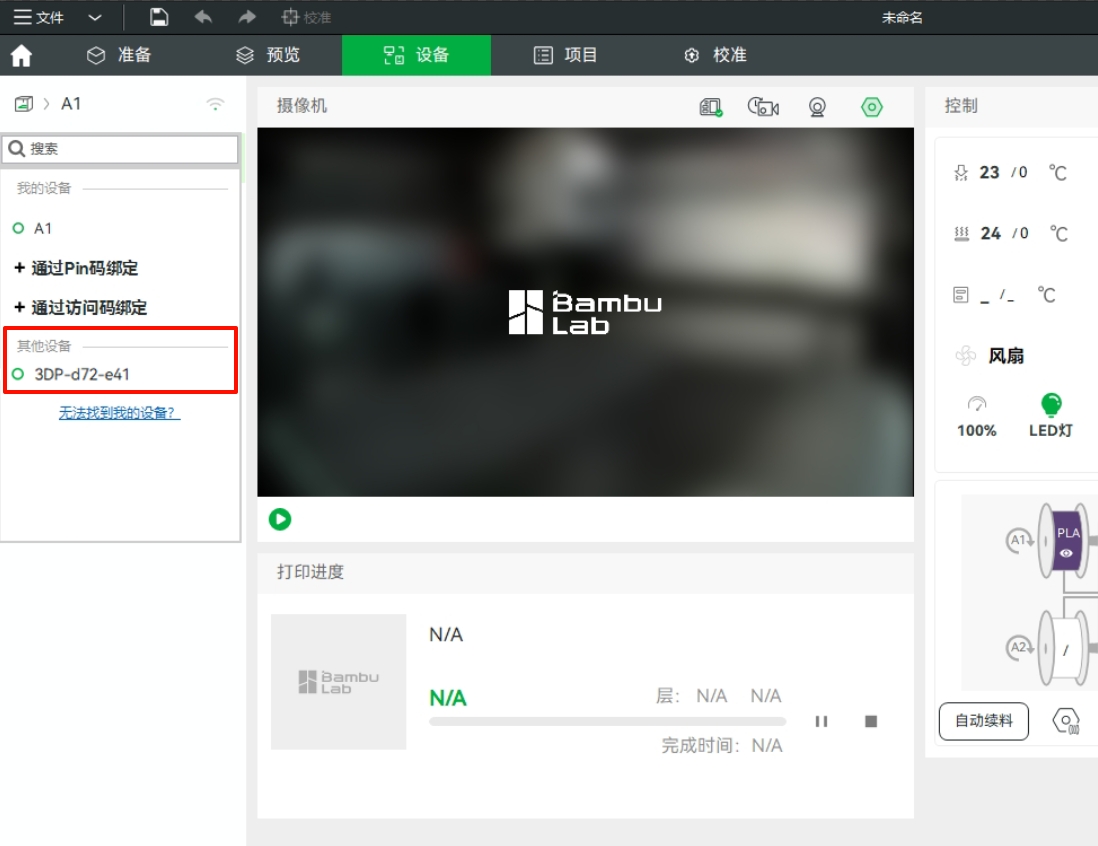Set bed target temperature value
Image resolution: width=1098 pixels, height=846 pixels.
[1024, 233]
